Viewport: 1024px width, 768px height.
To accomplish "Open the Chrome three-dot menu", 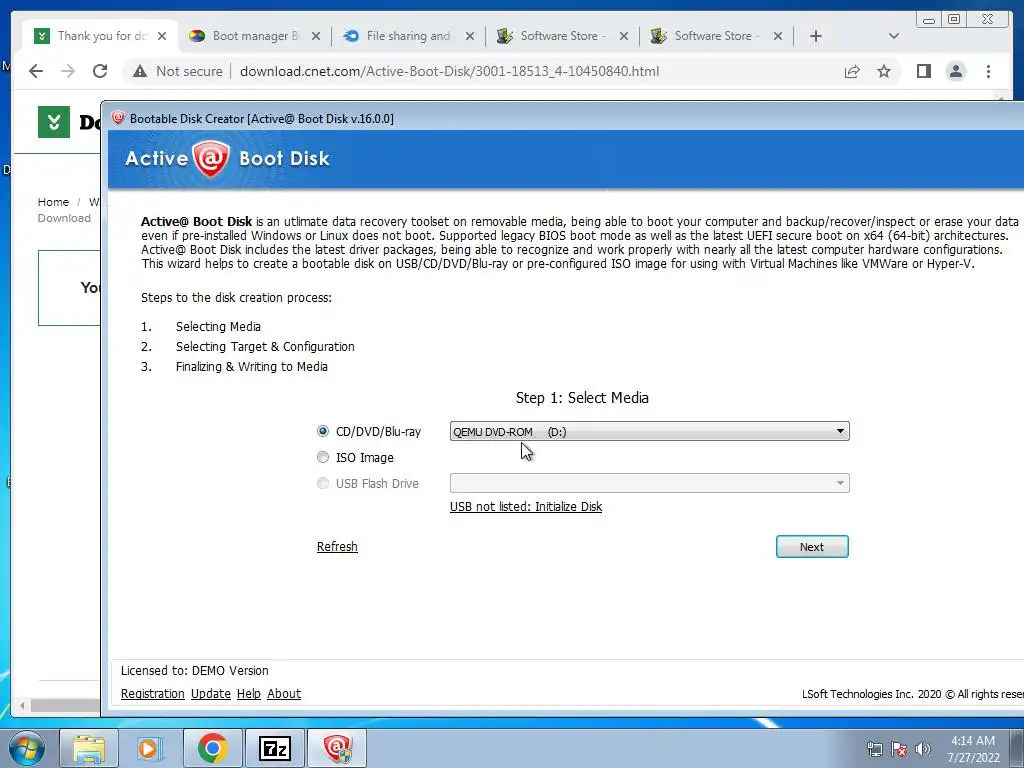I will [x=988, y=71].
